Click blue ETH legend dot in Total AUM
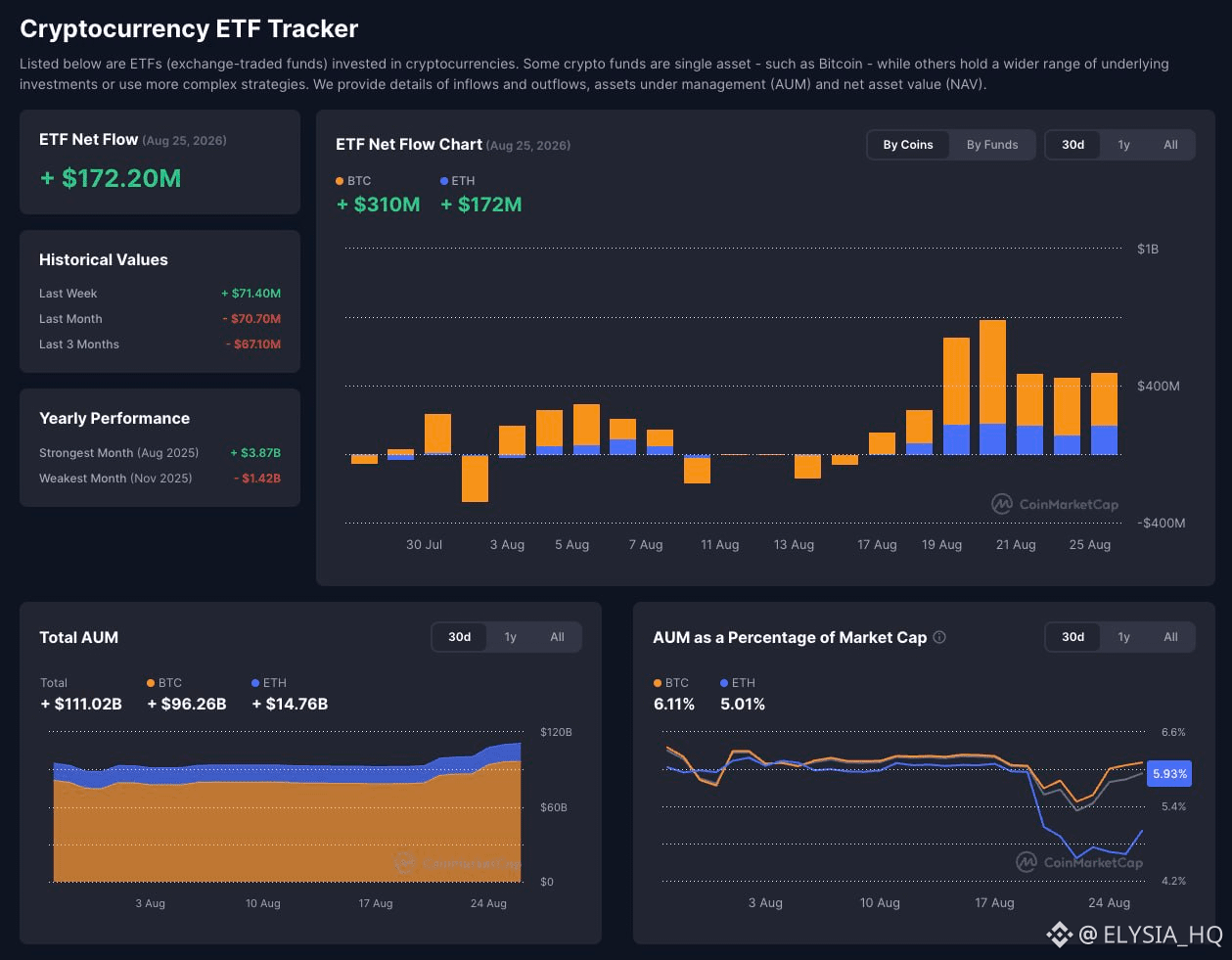This screenshot has width=1232, height=960. (x=255, y=683)
